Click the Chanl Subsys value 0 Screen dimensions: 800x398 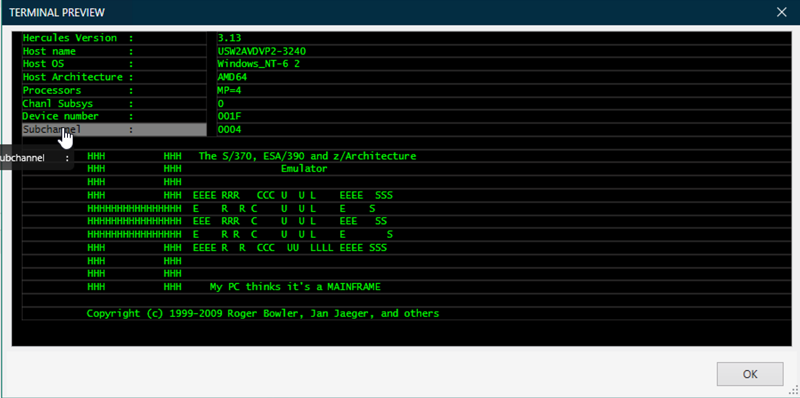(x=220, y=104)
